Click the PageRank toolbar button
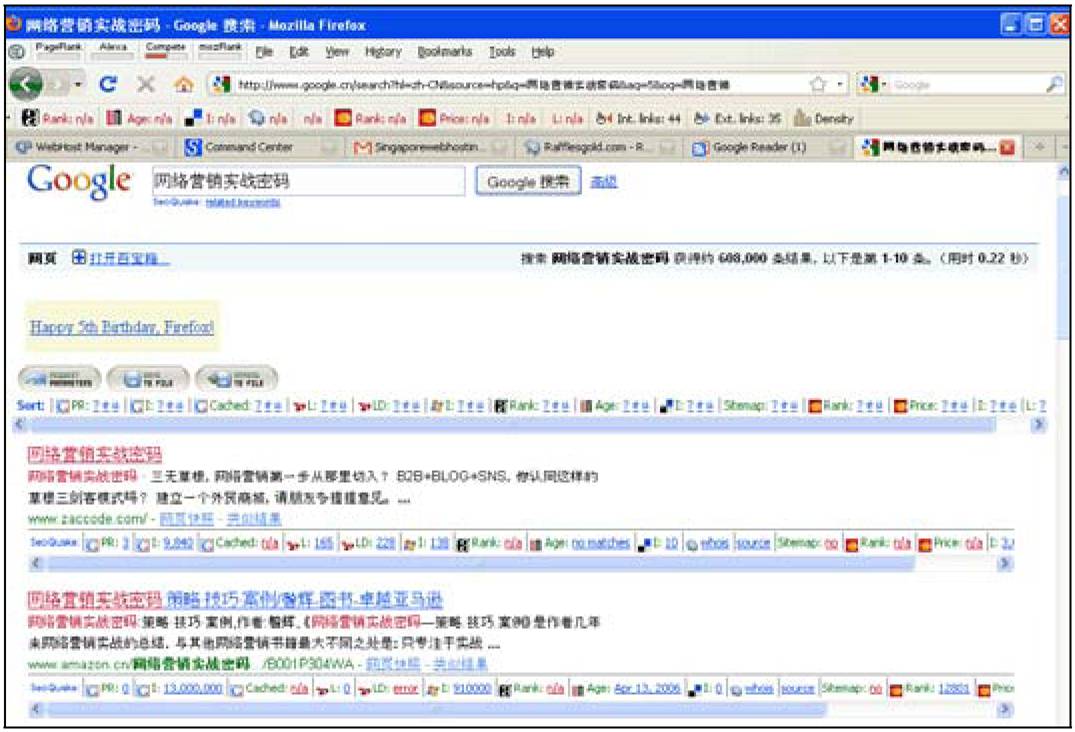Image resolution: width=1075 pixels, height=732 pixels. pyautogui.click(x=58, y=50)
